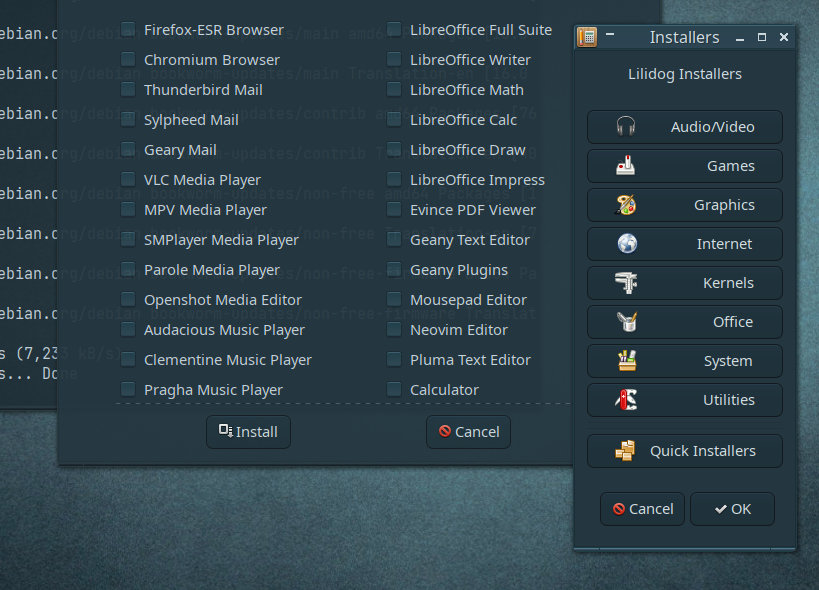The height and width of the screenshot is (590, 819).
Task: Toggle Geany Text Editor checkbox
Action: click(x=394, y=239)
